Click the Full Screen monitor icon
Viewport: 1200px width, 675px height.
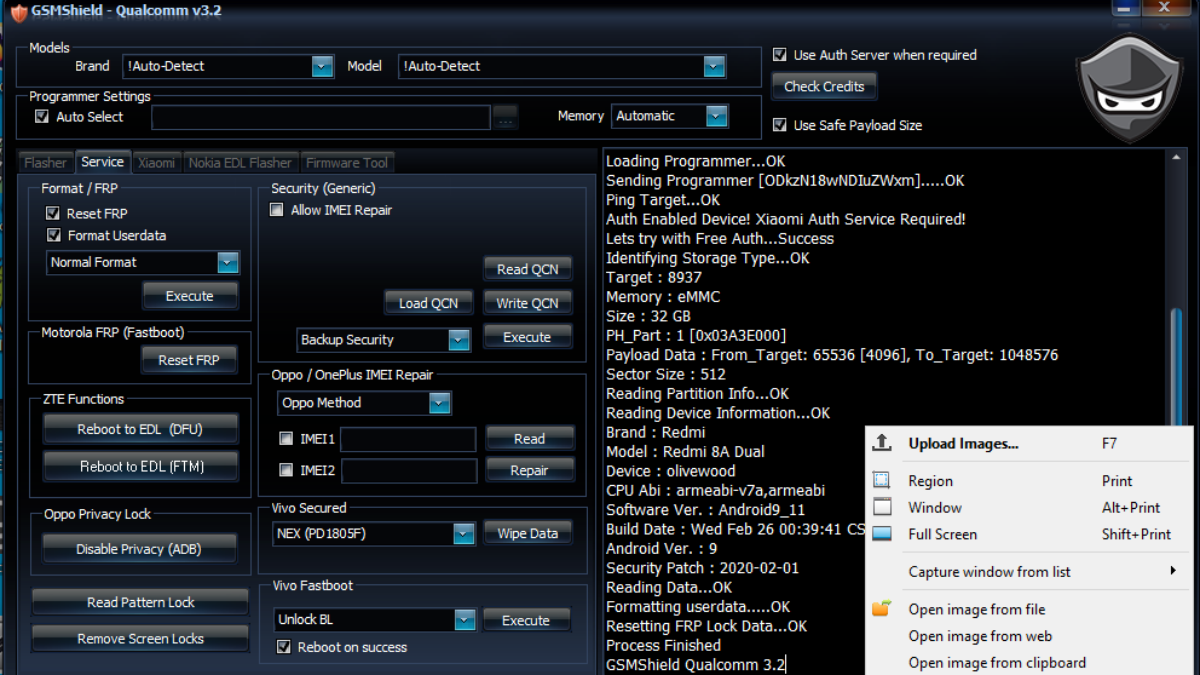tap(881, 534)
